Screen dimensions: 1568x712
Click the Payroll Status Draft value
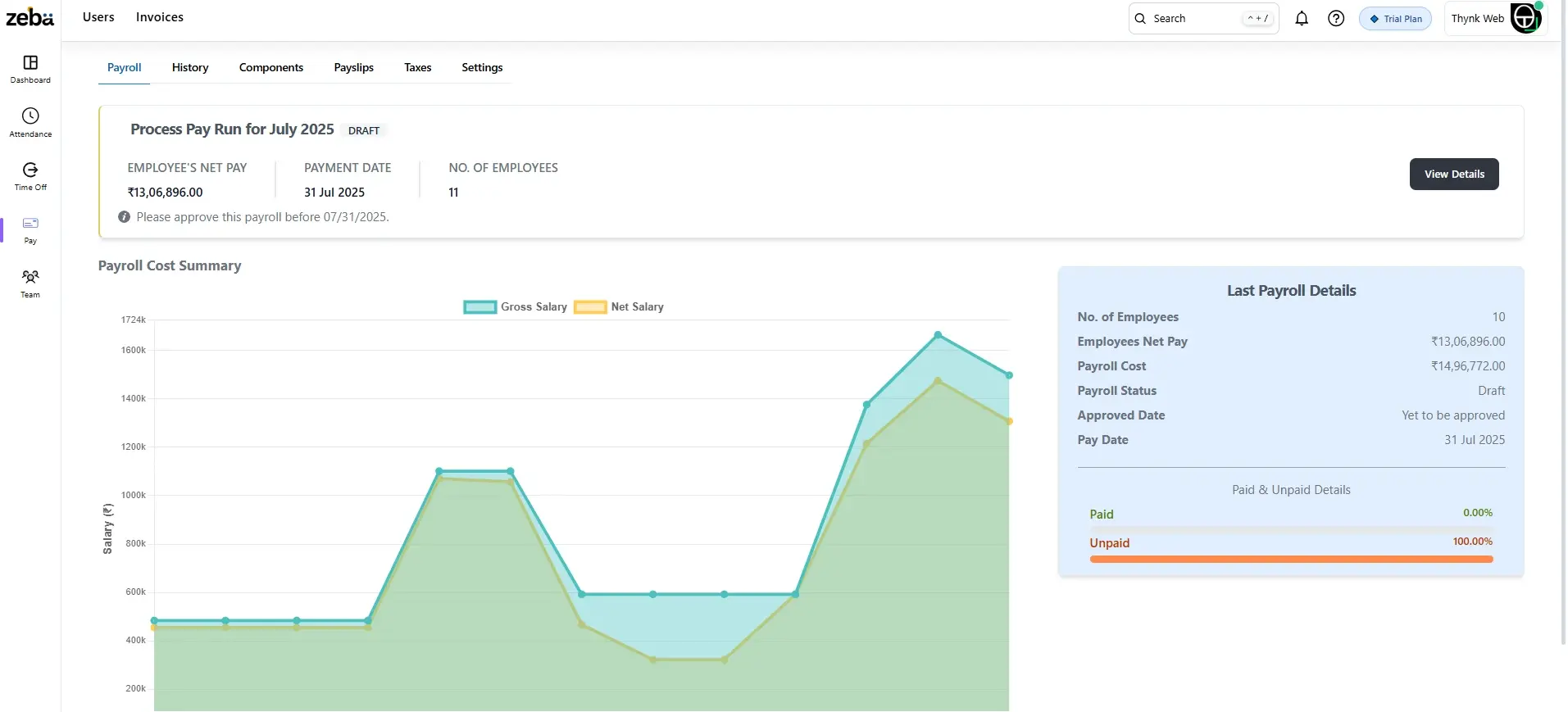click(1492, 391)
